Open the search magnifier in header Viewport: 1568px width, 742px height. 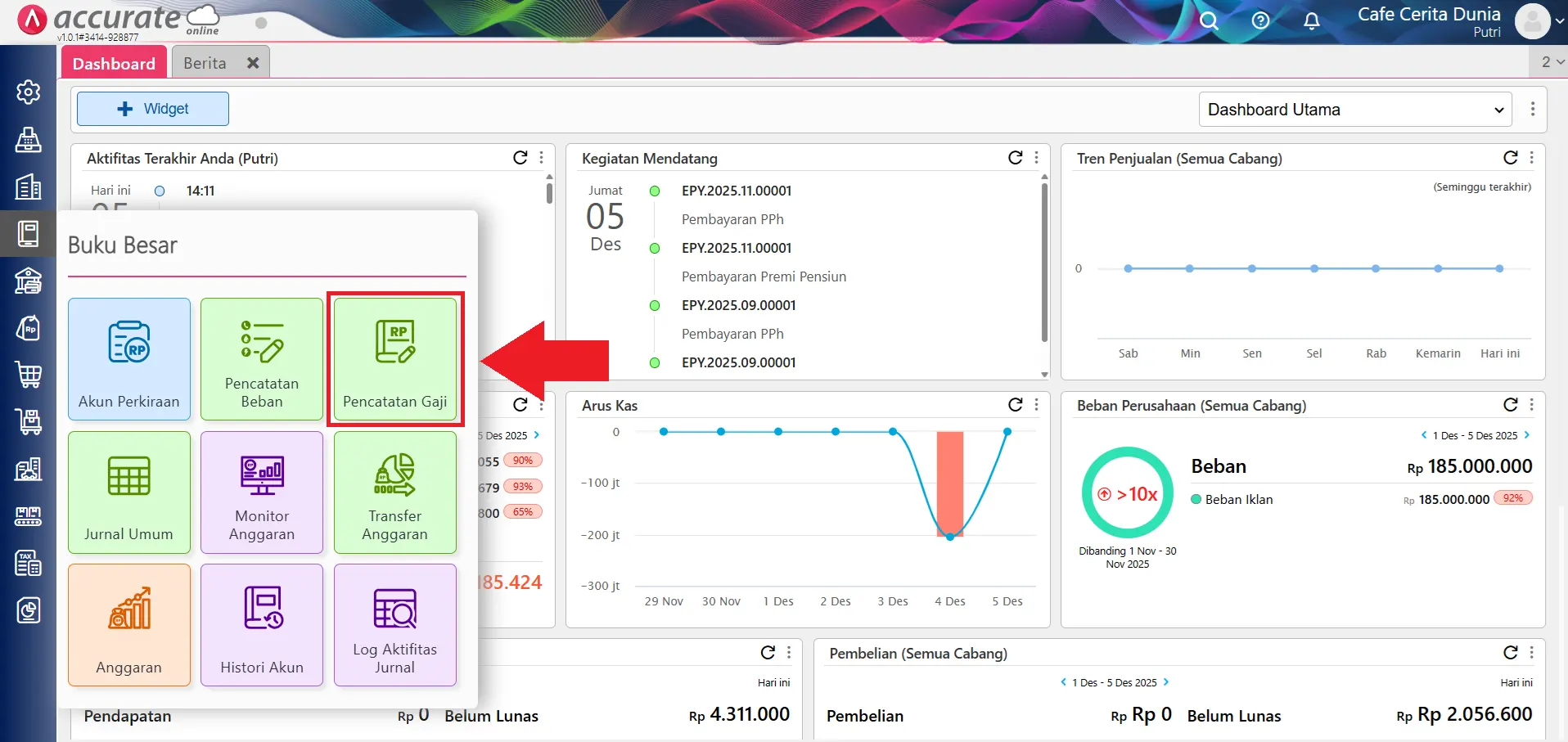[1209, 21]
